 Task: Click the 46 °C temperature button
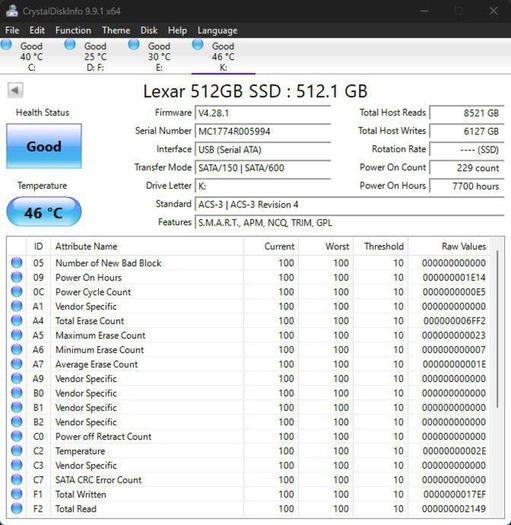pos(44,212)
